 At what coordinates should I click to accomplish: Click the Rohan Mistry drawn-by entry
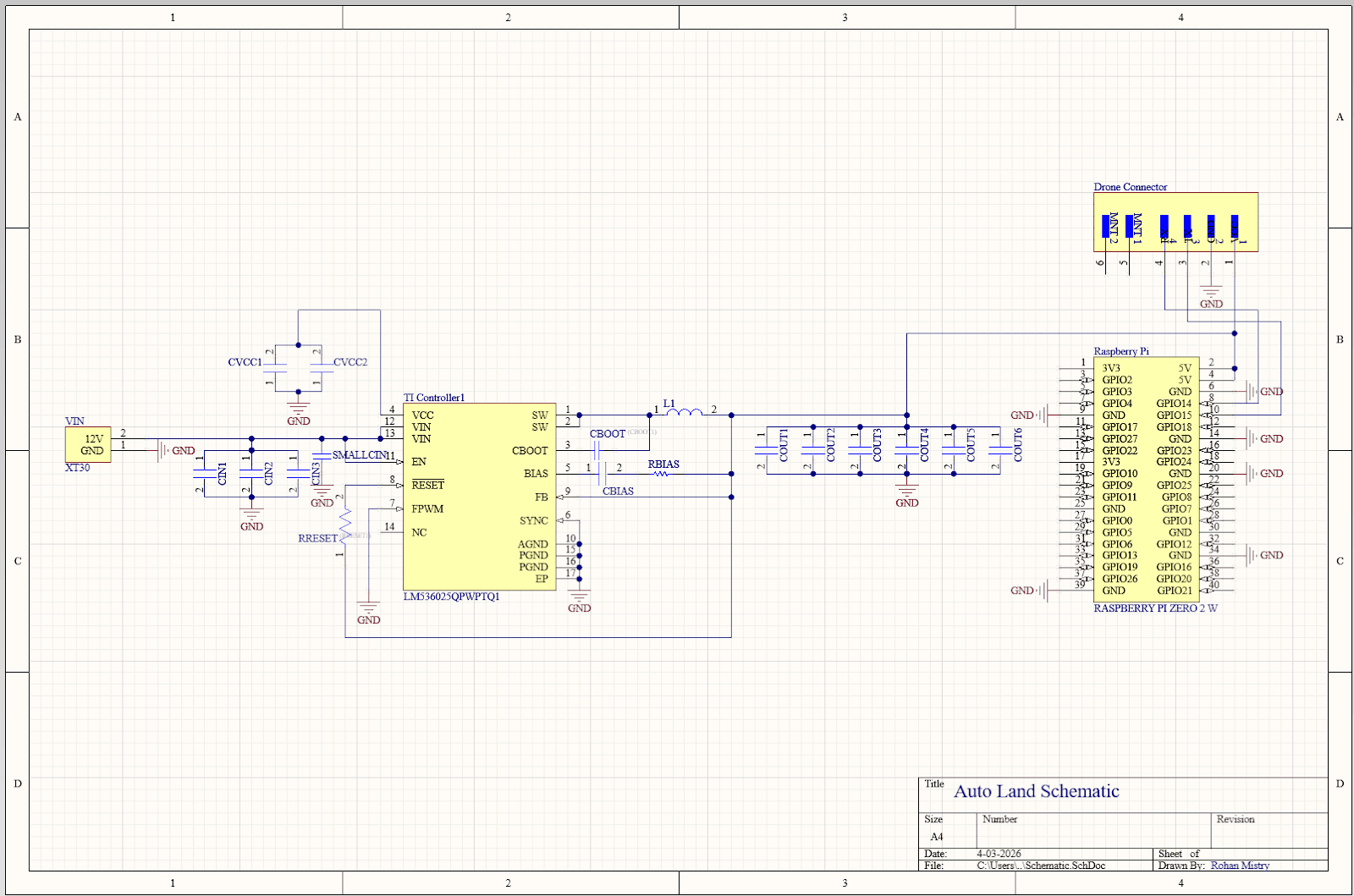pyautogui.click(x=1239, y=866)
